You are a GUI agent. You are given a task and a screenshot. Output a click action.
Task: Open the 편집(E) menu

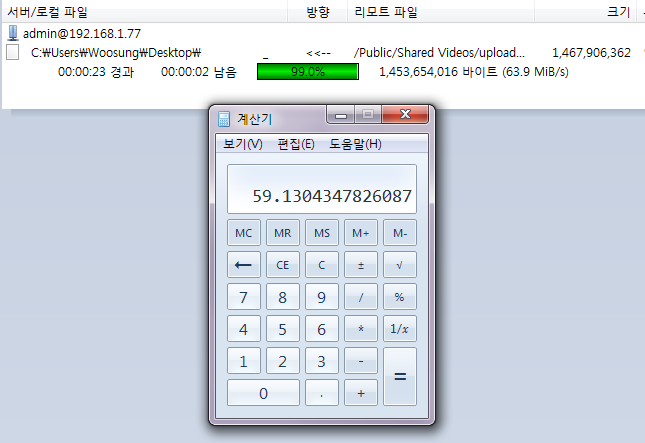[x=296, y=144]
